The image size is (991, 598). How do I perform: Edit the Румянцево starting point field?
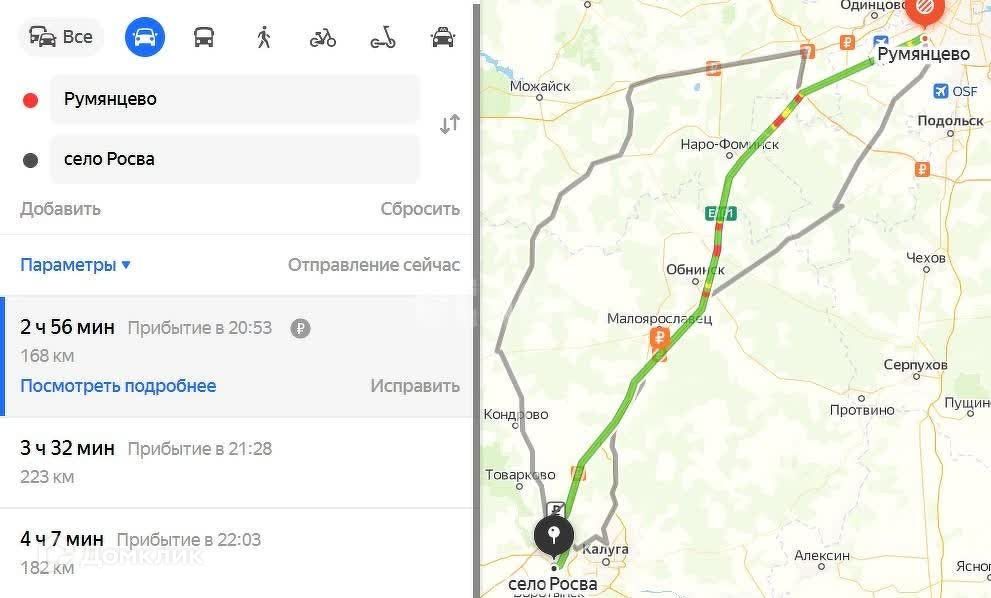click(235, 99)
